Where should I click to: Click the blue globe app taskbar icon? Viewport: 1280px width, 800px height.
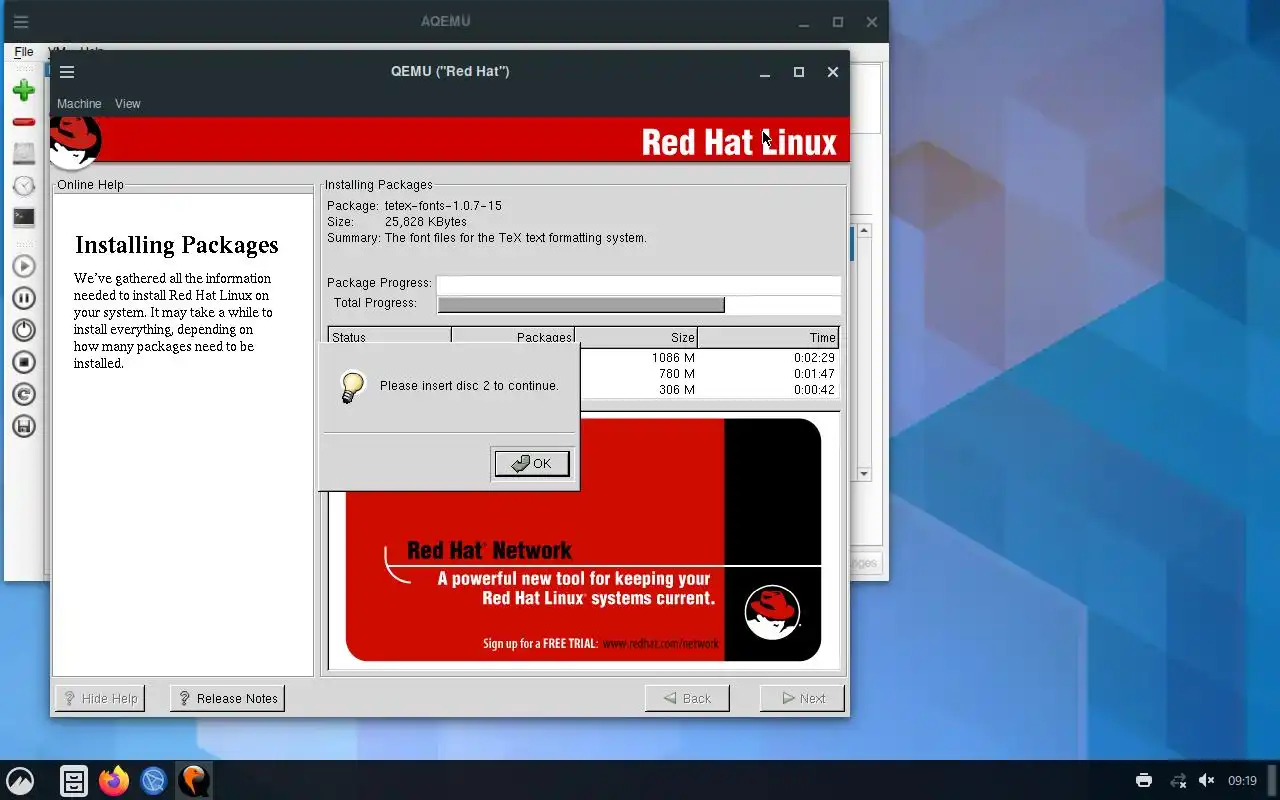coord(153,780)
